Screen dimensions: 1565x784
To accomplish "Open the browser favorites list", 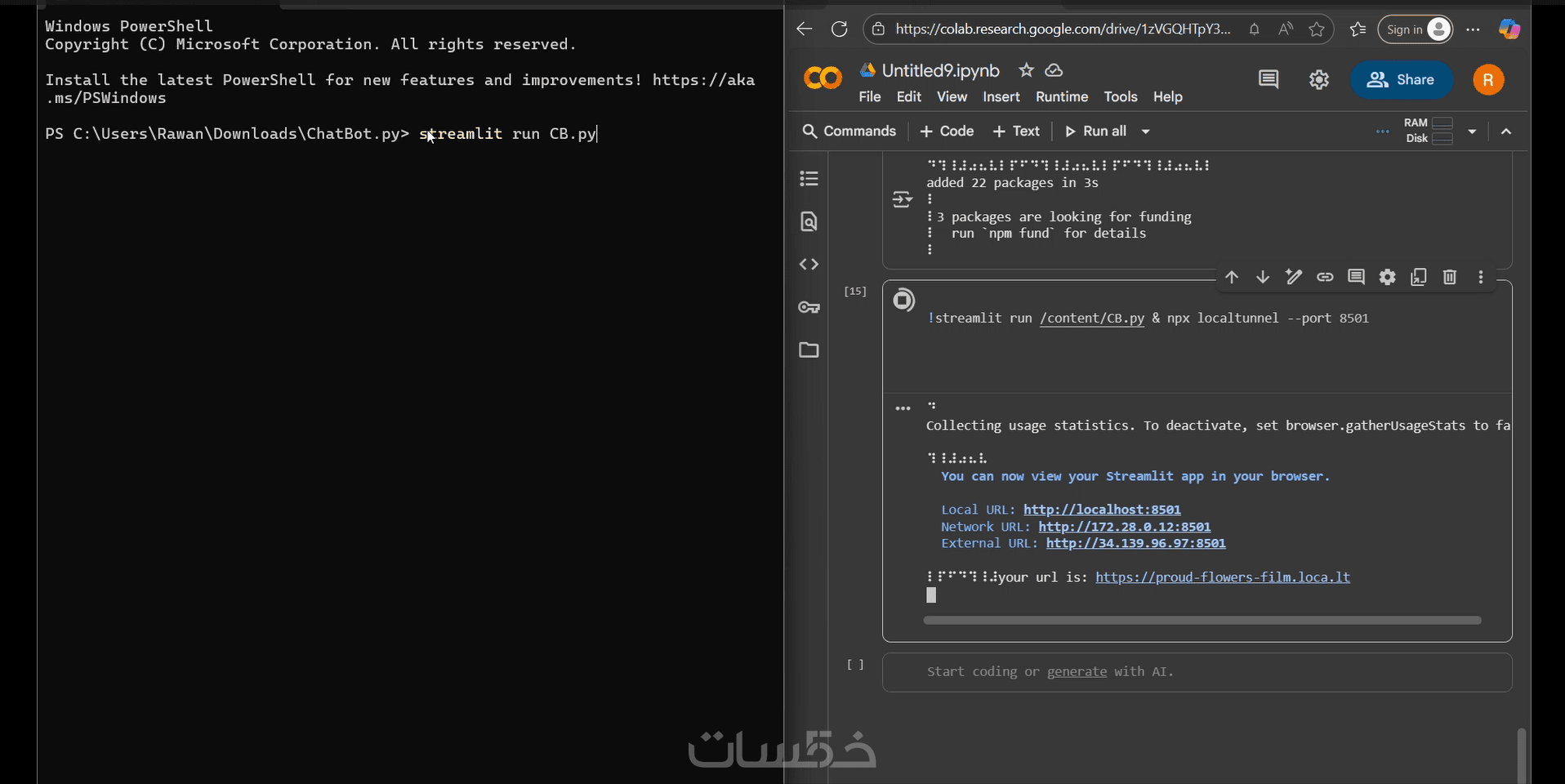I will (1358, 29).
